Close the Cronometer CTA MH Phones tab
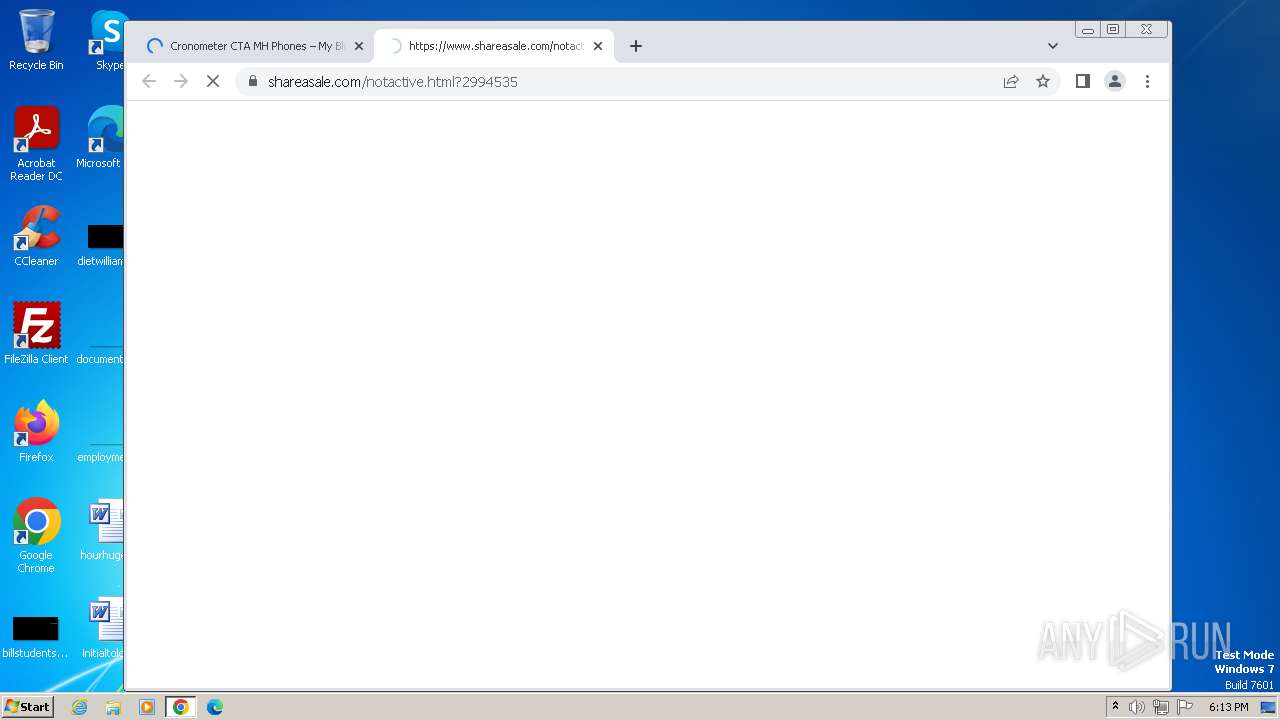The height and width of the screenshot is (720, 1280). coord(359,46)
